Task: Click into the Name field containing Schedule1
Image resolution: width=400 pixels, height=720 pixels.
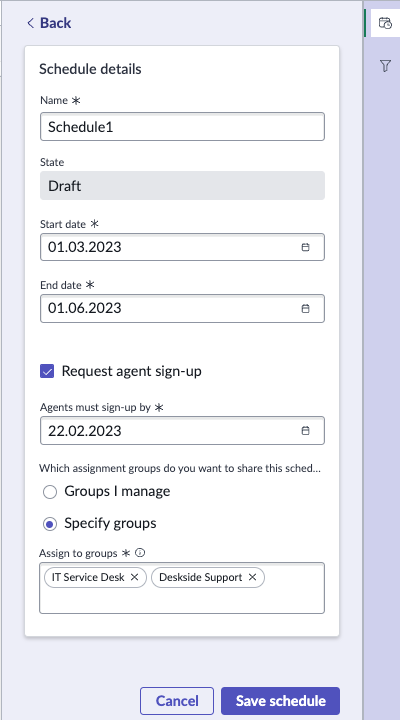Action: click(x=182, y=127)
